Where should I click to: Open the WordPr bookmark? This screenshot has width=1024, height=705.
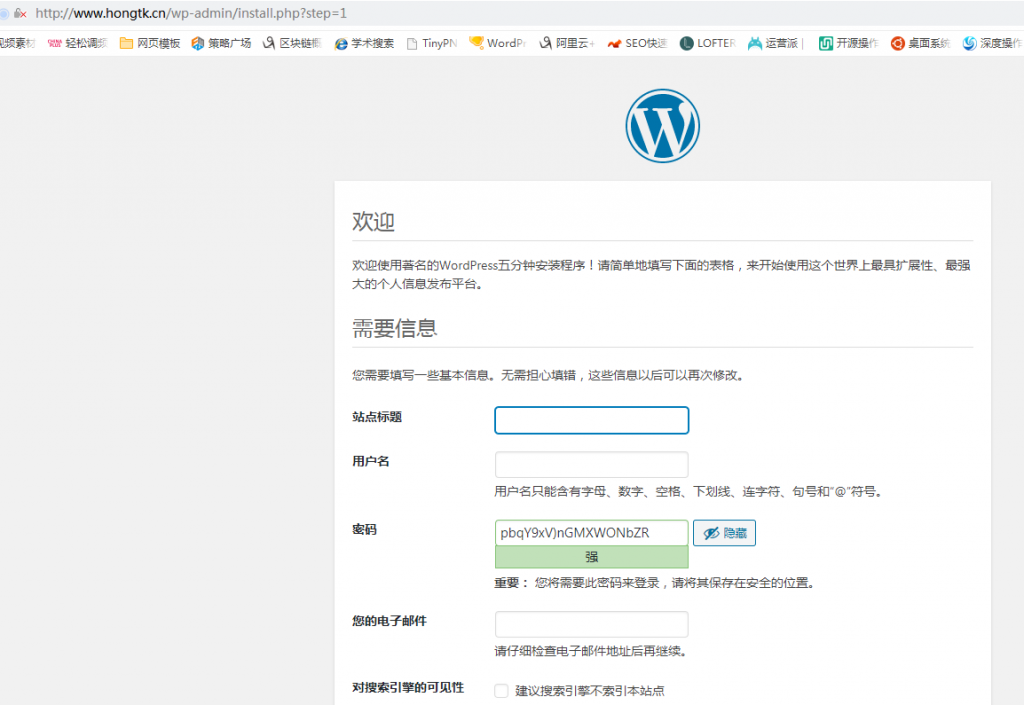coord(498,43)
